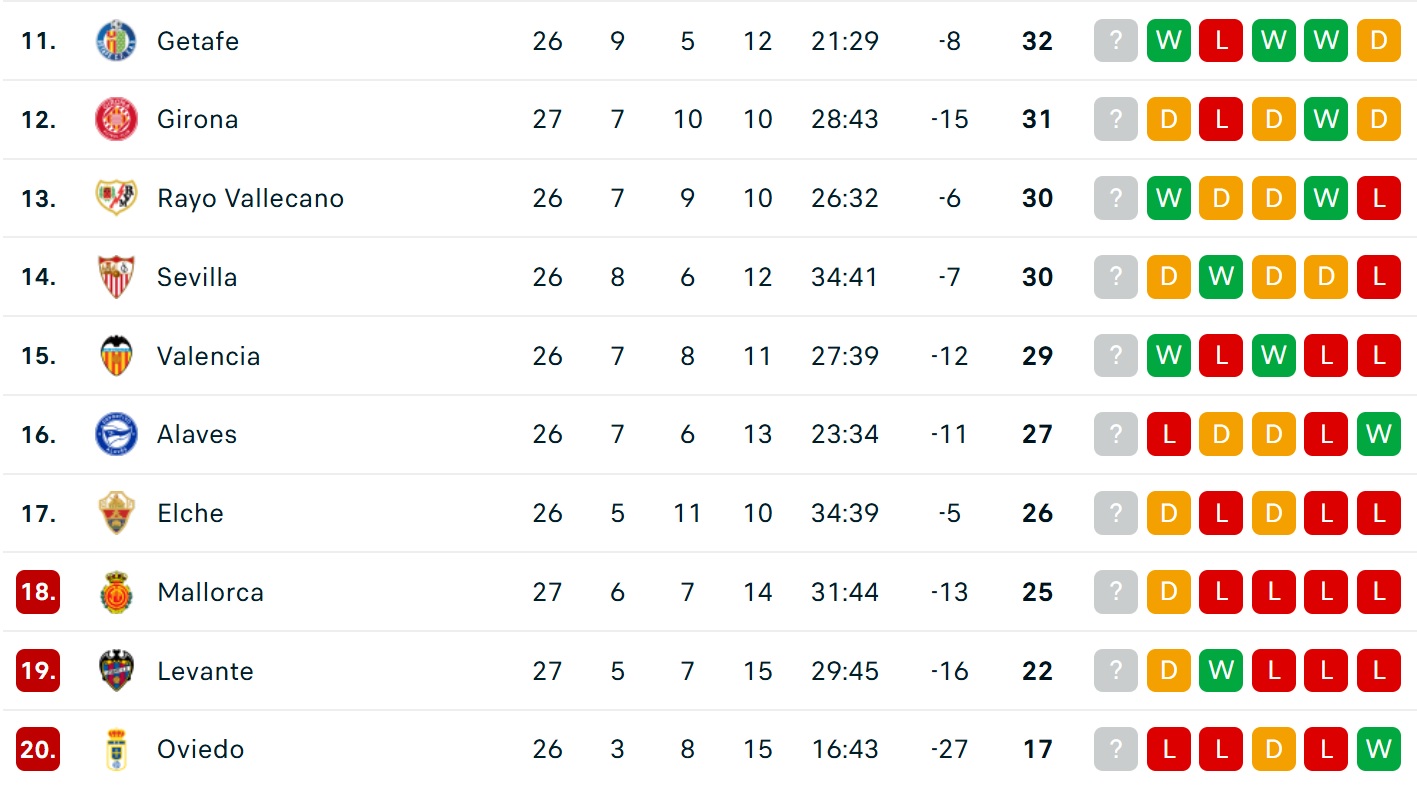The image size is (1417, 788).
Task: Click the Mallorca club crest icon
Action: coord(116,592)
